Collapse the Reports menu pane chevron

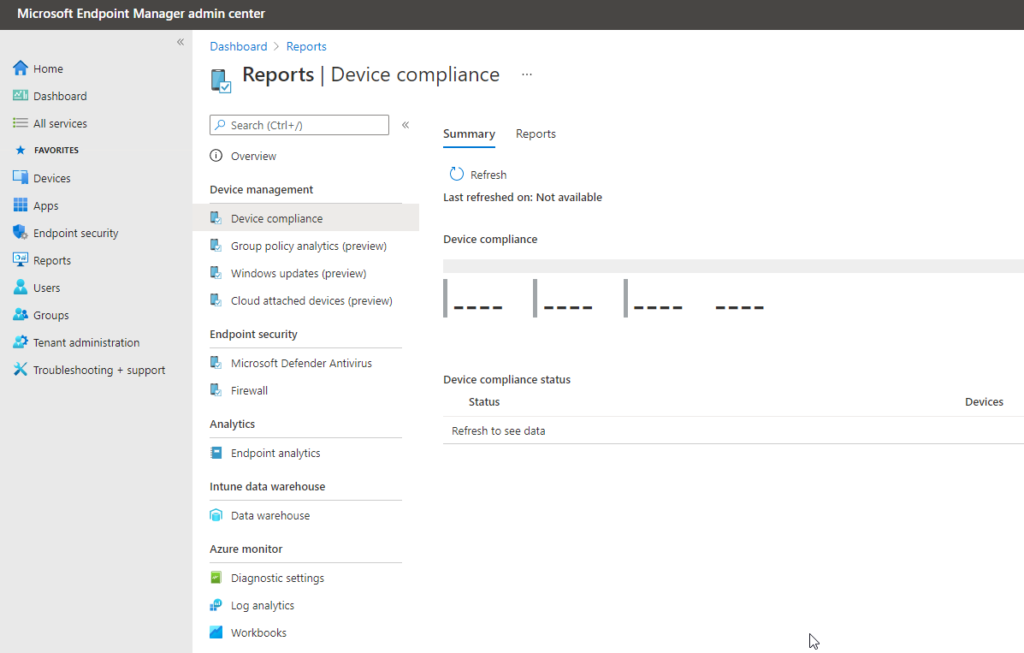[406, 125]
